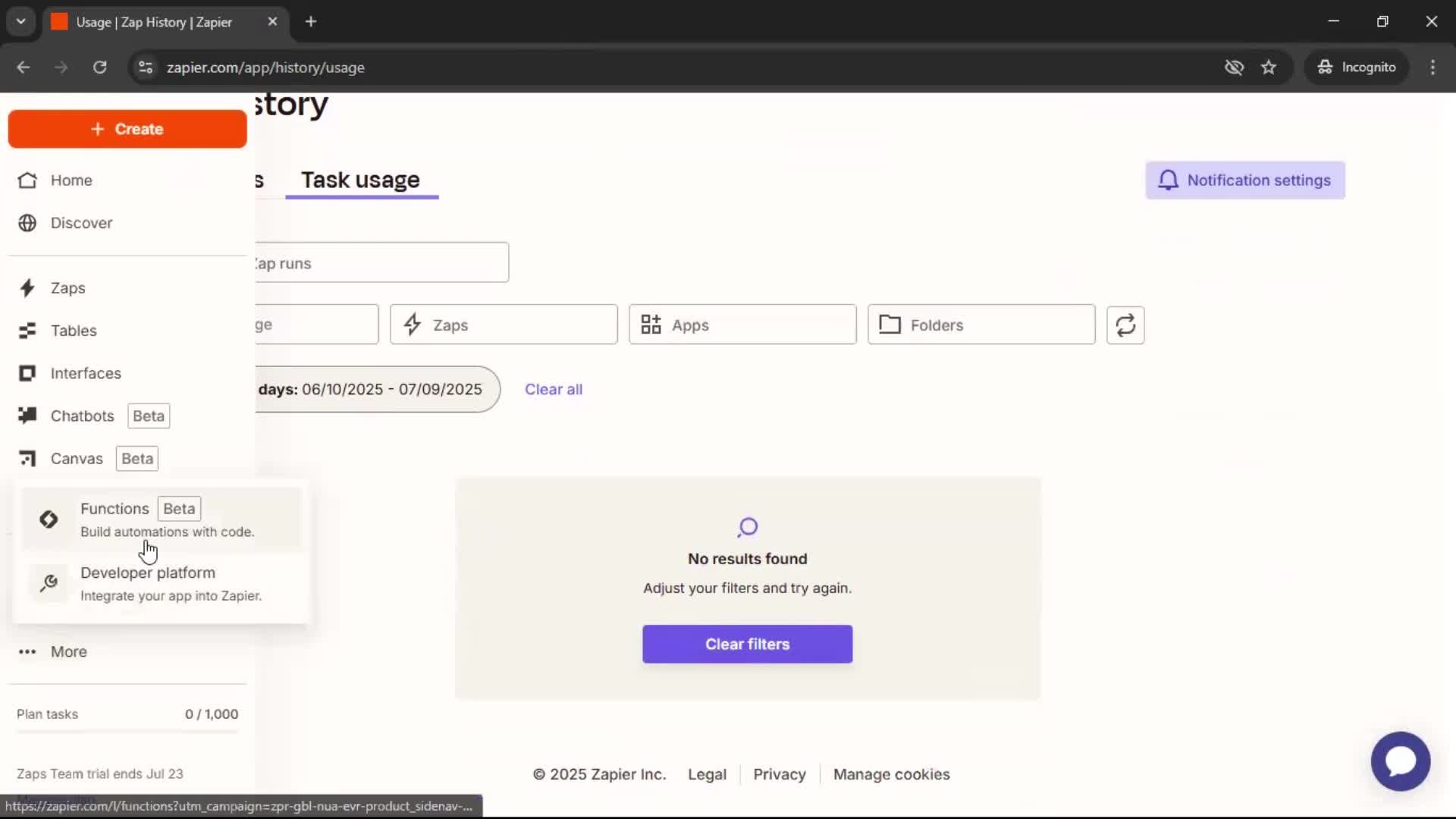Click the No results found search icon
This screenshot has height=819, width=1456.
(x=747, y=527)
